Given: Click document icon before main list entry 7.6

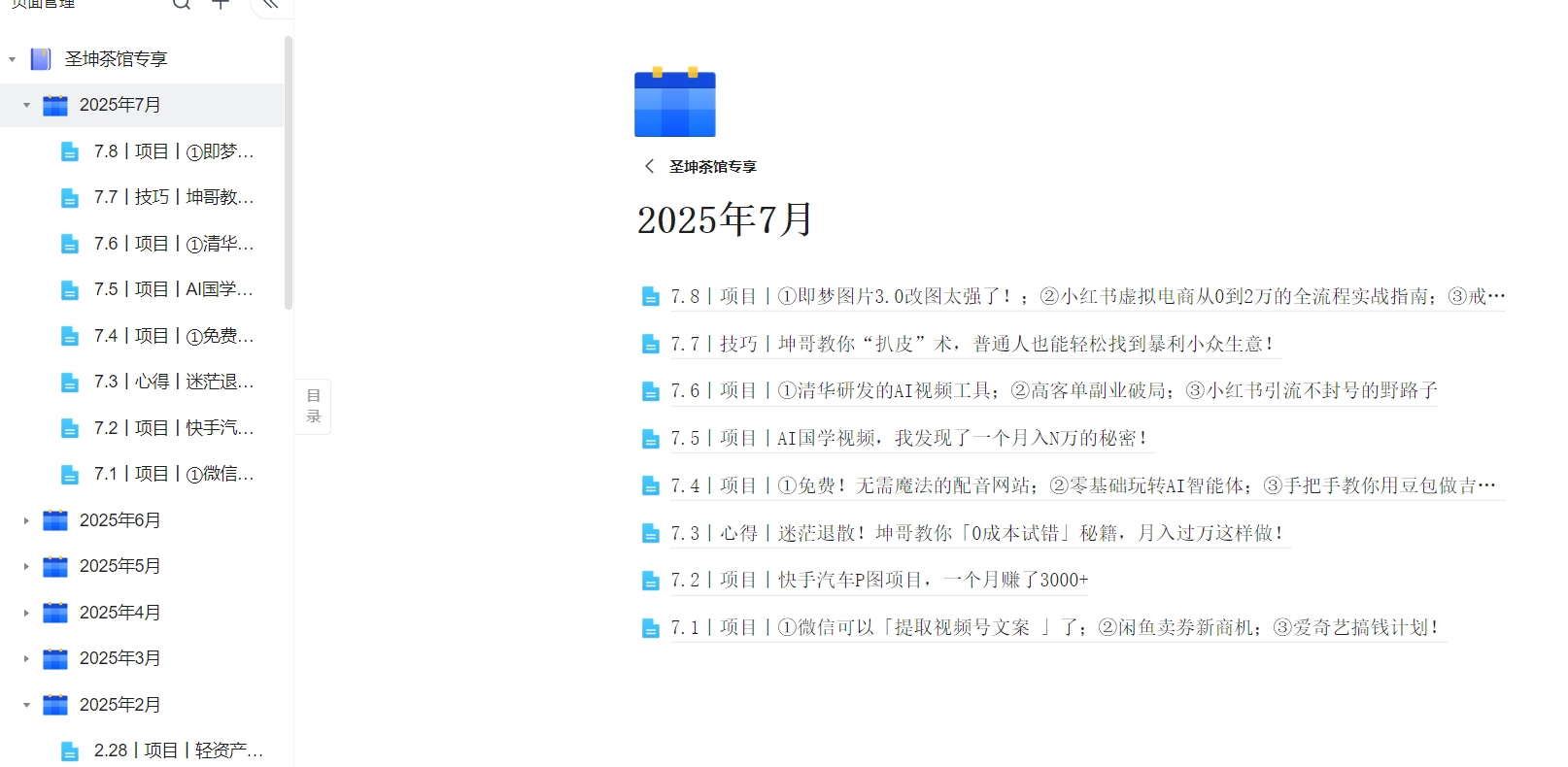Looking at the screenshot, I should click(651, 392).
